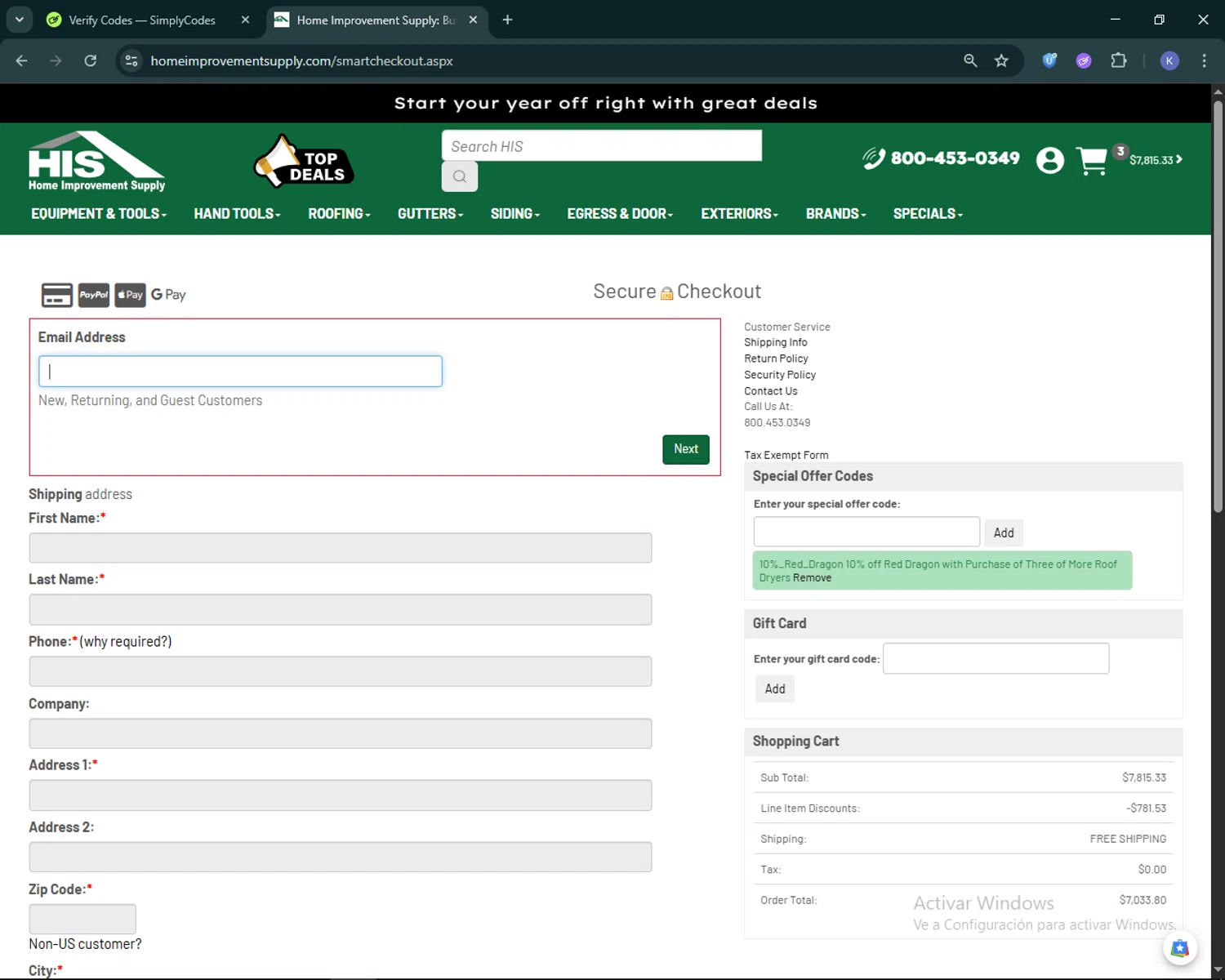Image resolution: width=1225 pixels, height=980 pixels.
Task: Go back using browser back arrow
Action: click(22, 60)
